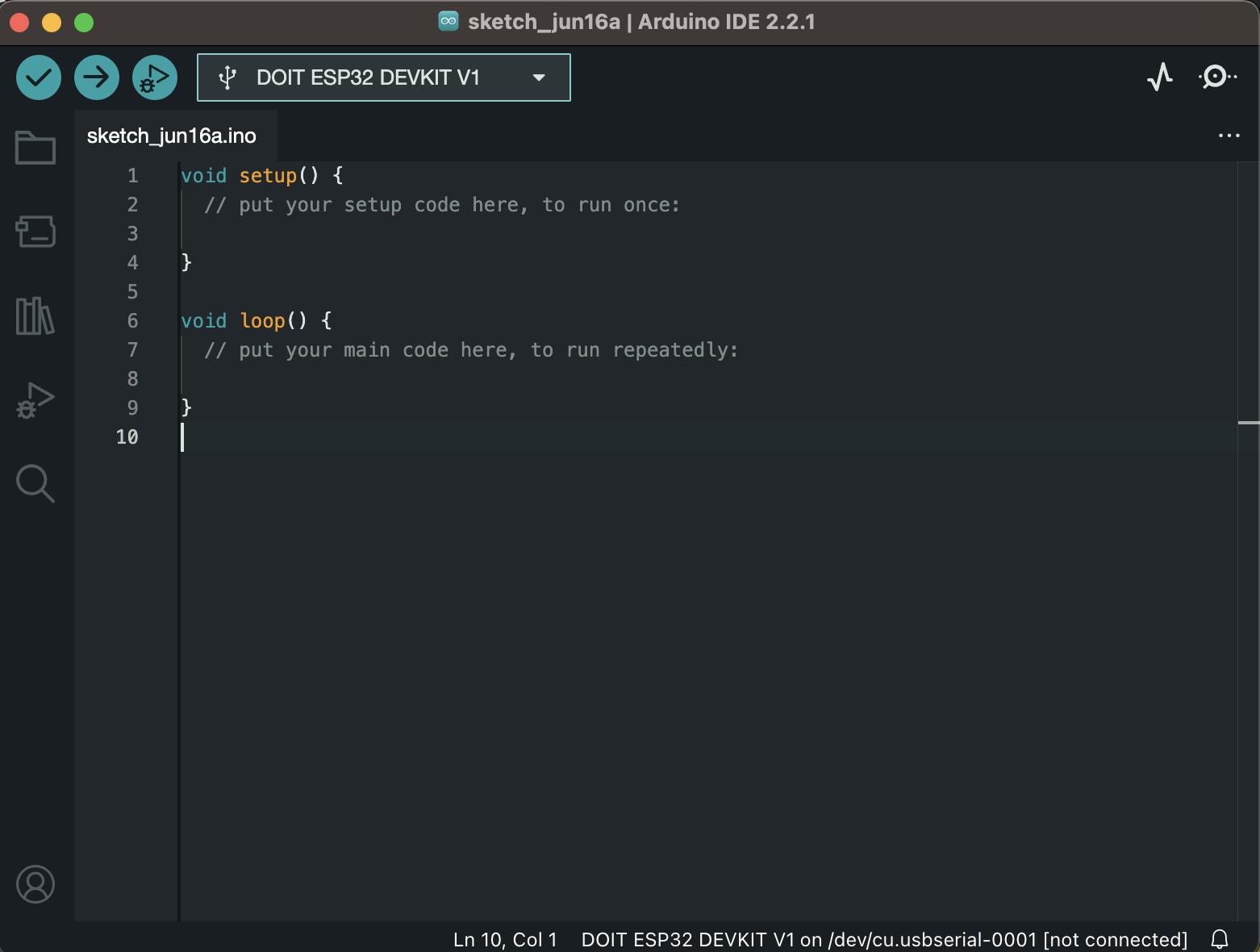1260x952 pixels.
Task: Click the Verify sketch checkmark button
Action: click(x=39, y=77)
